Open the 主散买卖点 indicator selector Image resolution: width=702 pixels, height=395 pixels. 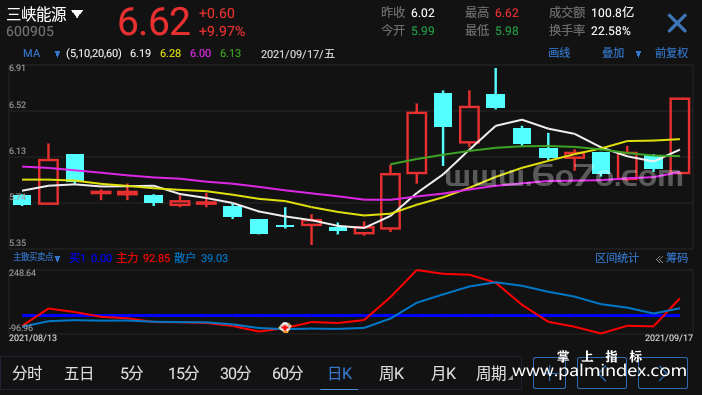[37, 258]
